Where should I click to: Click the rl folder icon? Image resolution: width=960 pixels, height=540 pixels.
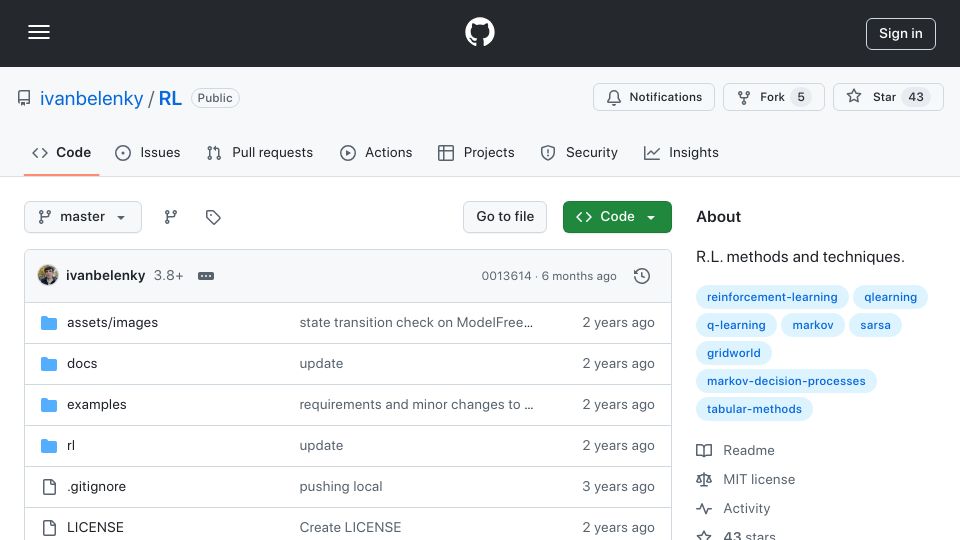point(49,446)
